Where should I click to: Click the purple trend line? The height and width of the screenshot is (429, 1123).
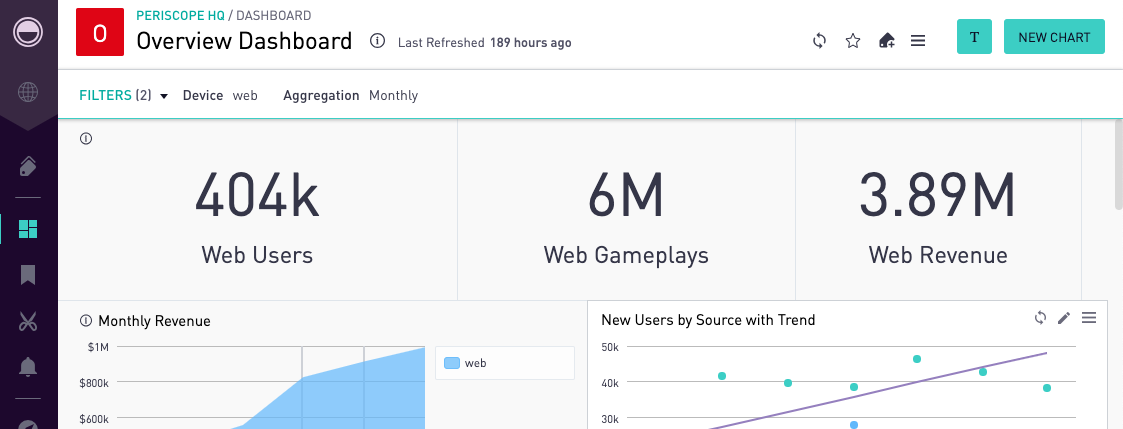(x=886, y=389)
